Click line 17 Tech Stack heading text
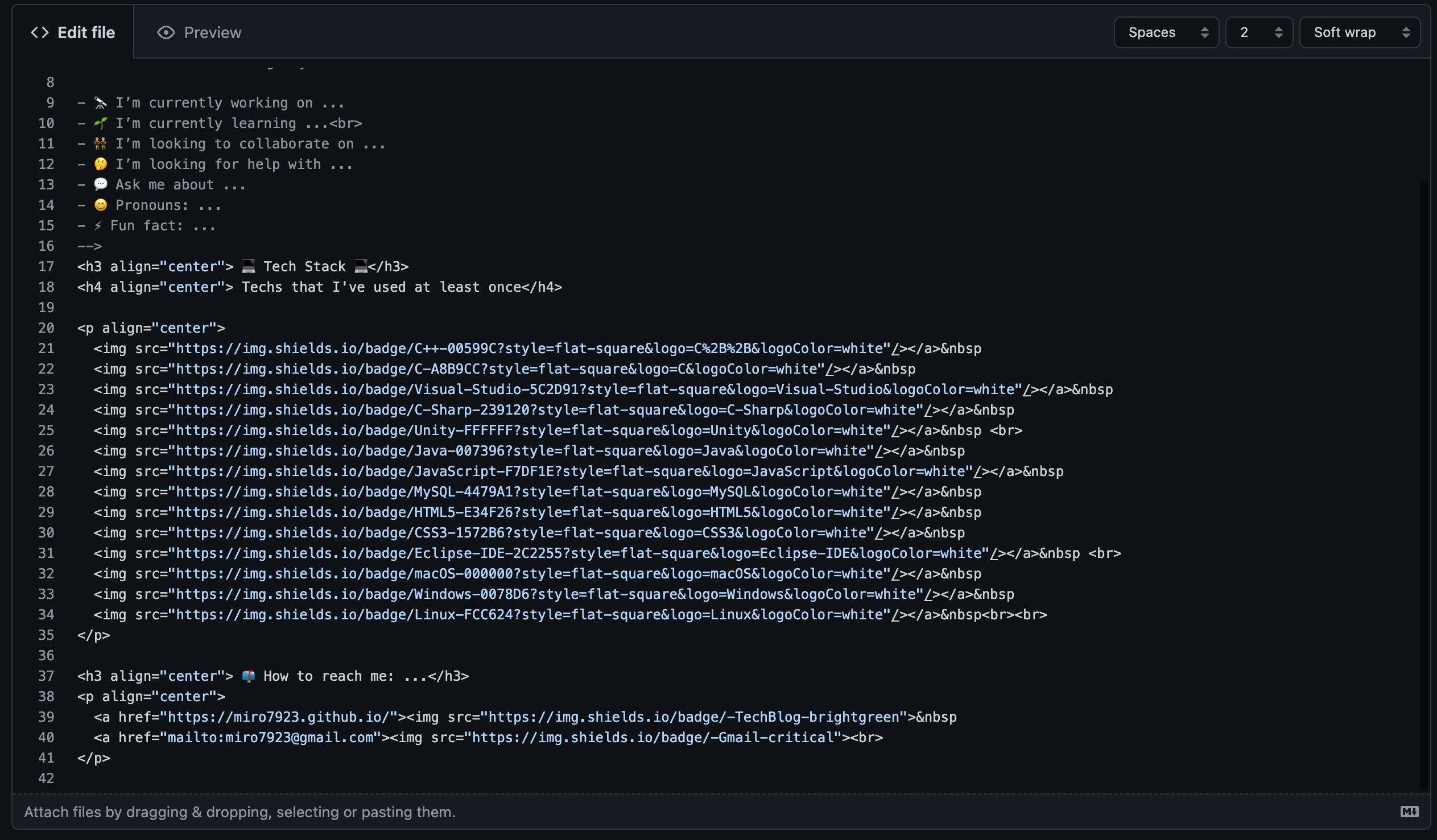 pos(304,266)
